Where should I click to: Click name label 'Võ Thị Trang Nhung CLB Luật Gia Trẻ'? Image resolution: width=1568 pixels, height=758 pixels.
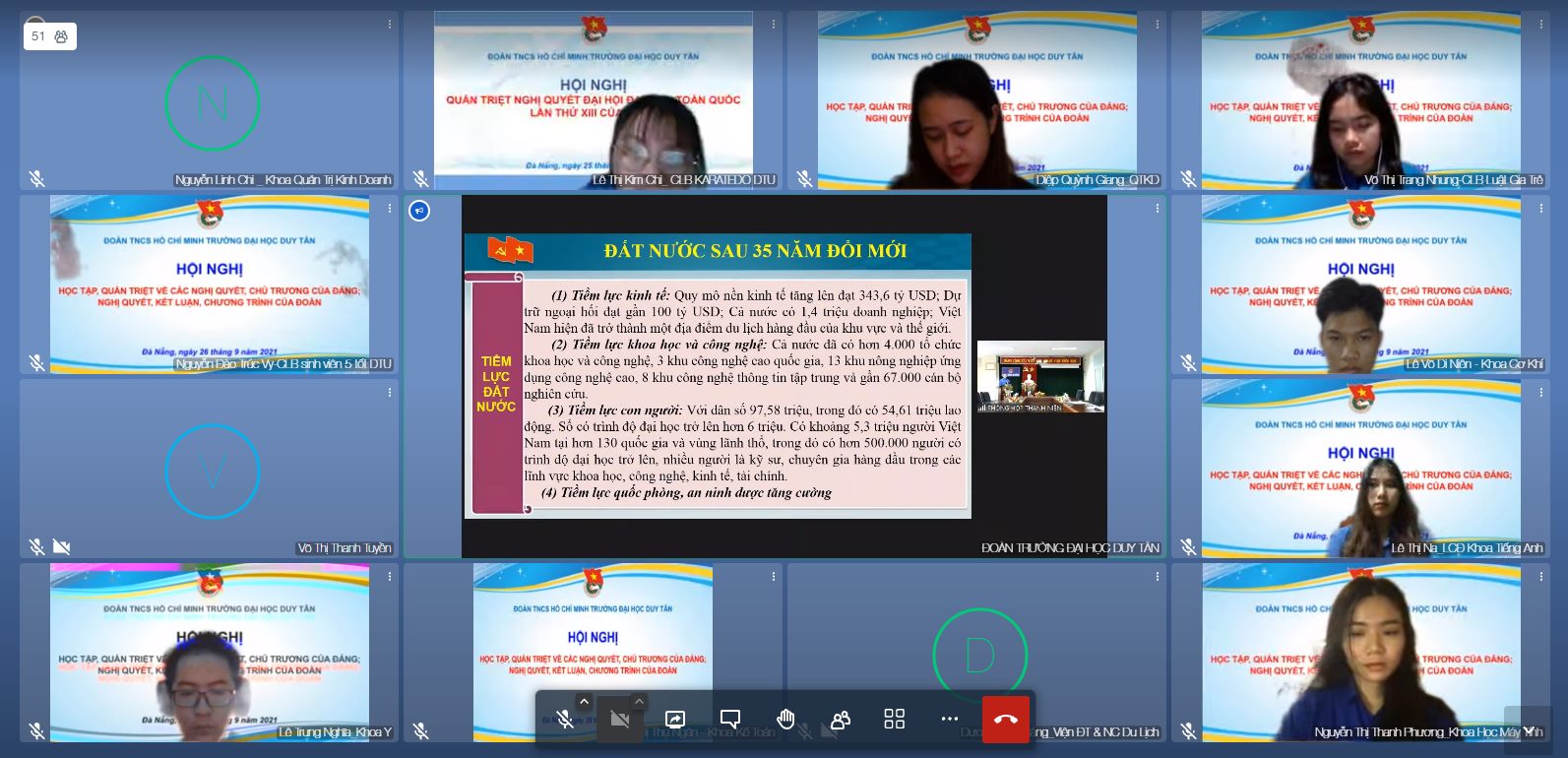(1454, 180)
